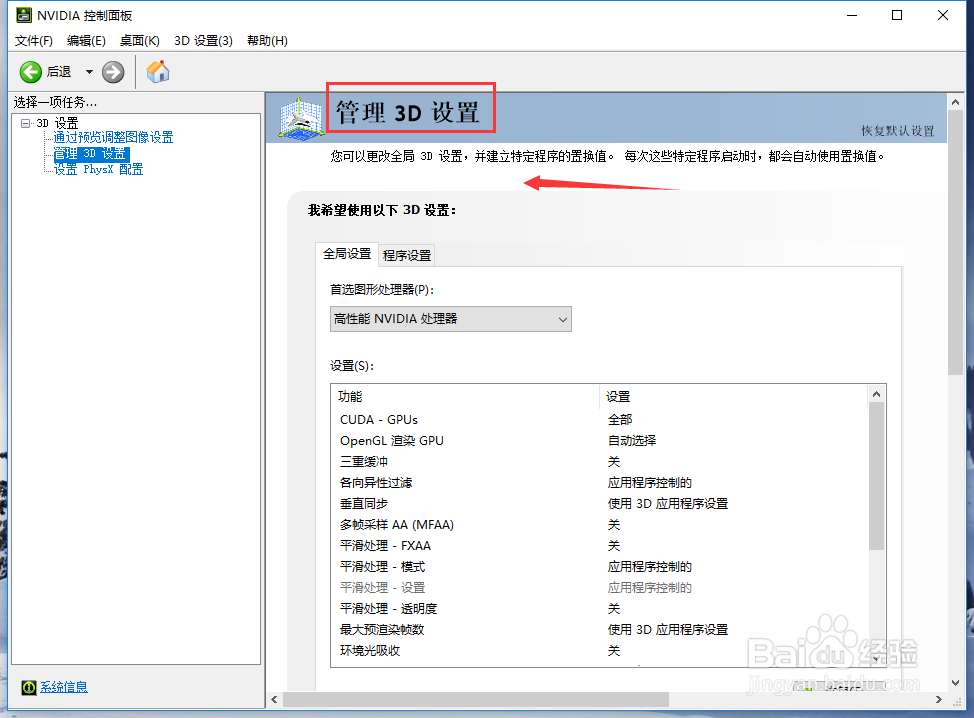The width and height of the screenshot is (974, 718).
Task: Switch to the 程序设置 tab
Action: pyautogui.click(x=407, y=255)
